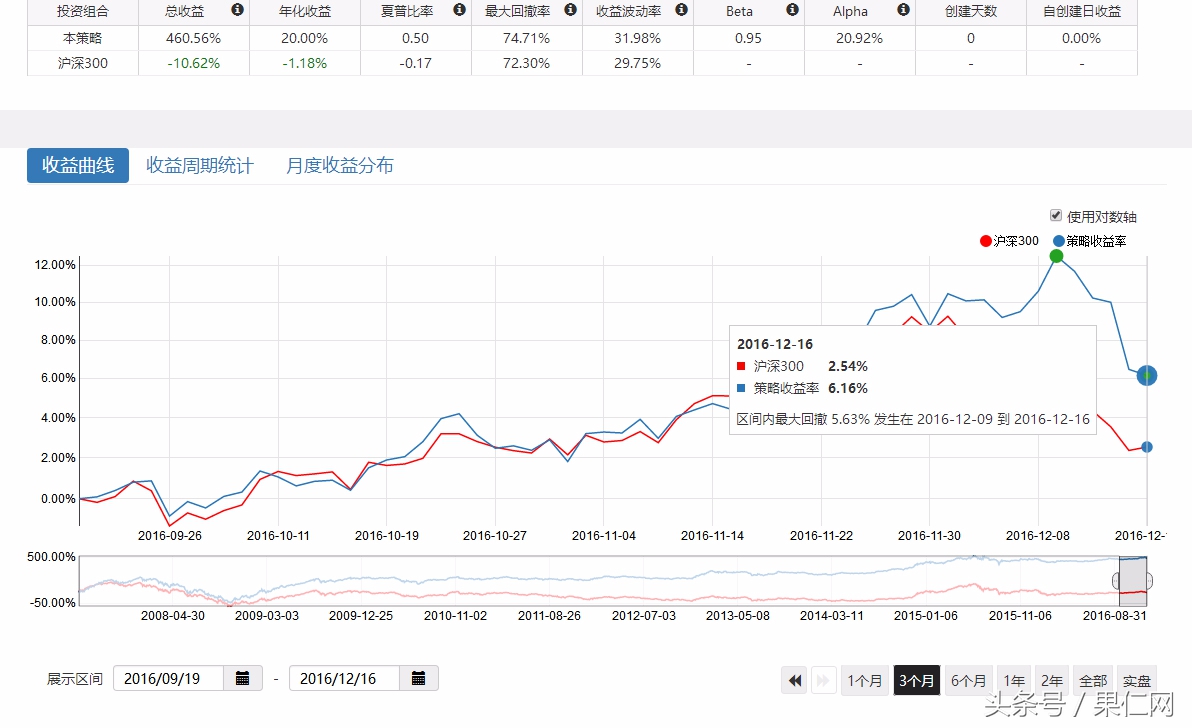This screenshot has width=1192, height=728.
Task: Open the 月度收益分布 tab
Action: [x=341, y=165]
